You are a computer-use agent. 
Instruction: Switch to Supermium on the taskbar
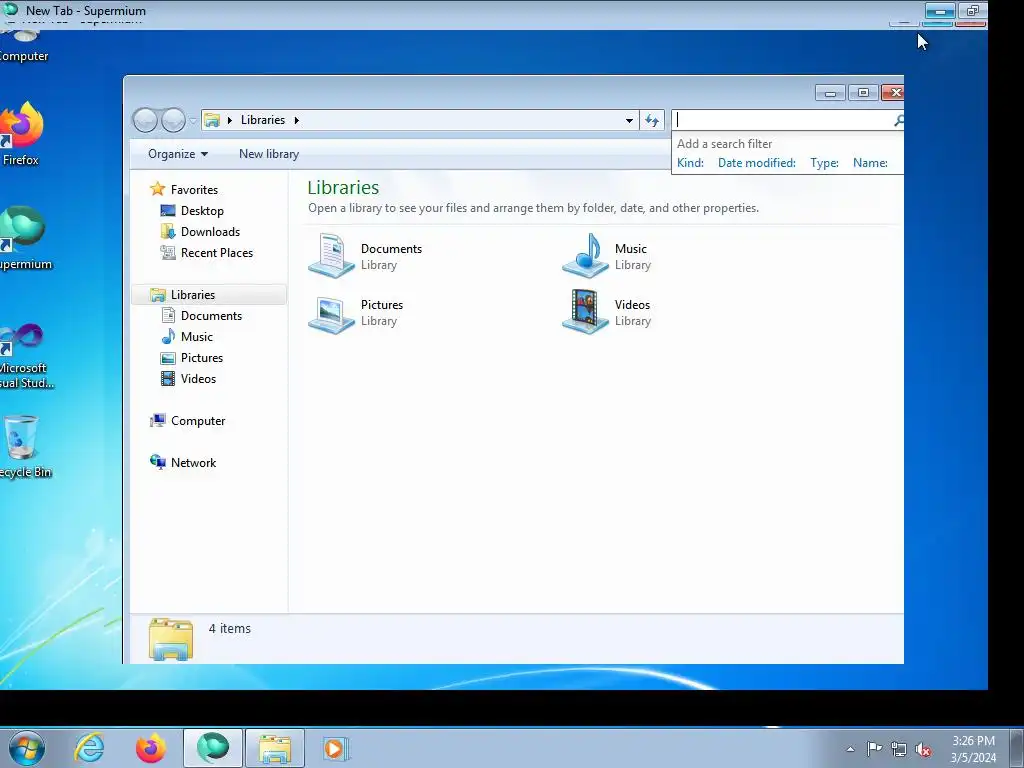(x=213, y=748)
